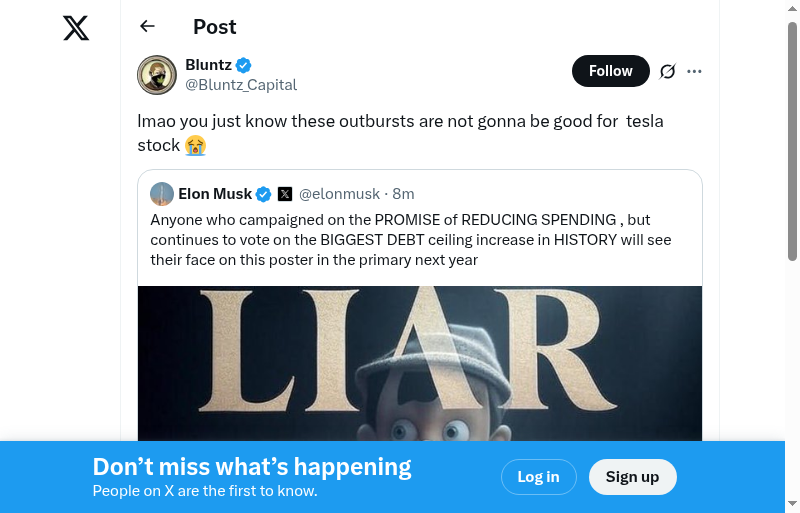Click the X logo in the sidebar
800x513 pixels.
(76, 28)
